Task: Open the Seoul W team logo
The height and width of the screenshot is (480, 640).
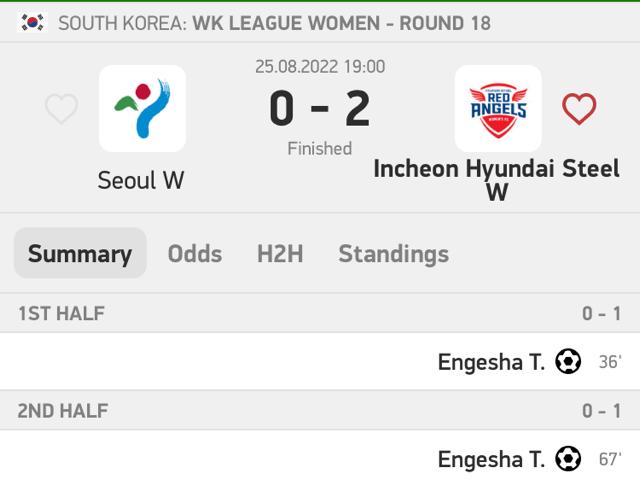Action: tap(142, 109)
